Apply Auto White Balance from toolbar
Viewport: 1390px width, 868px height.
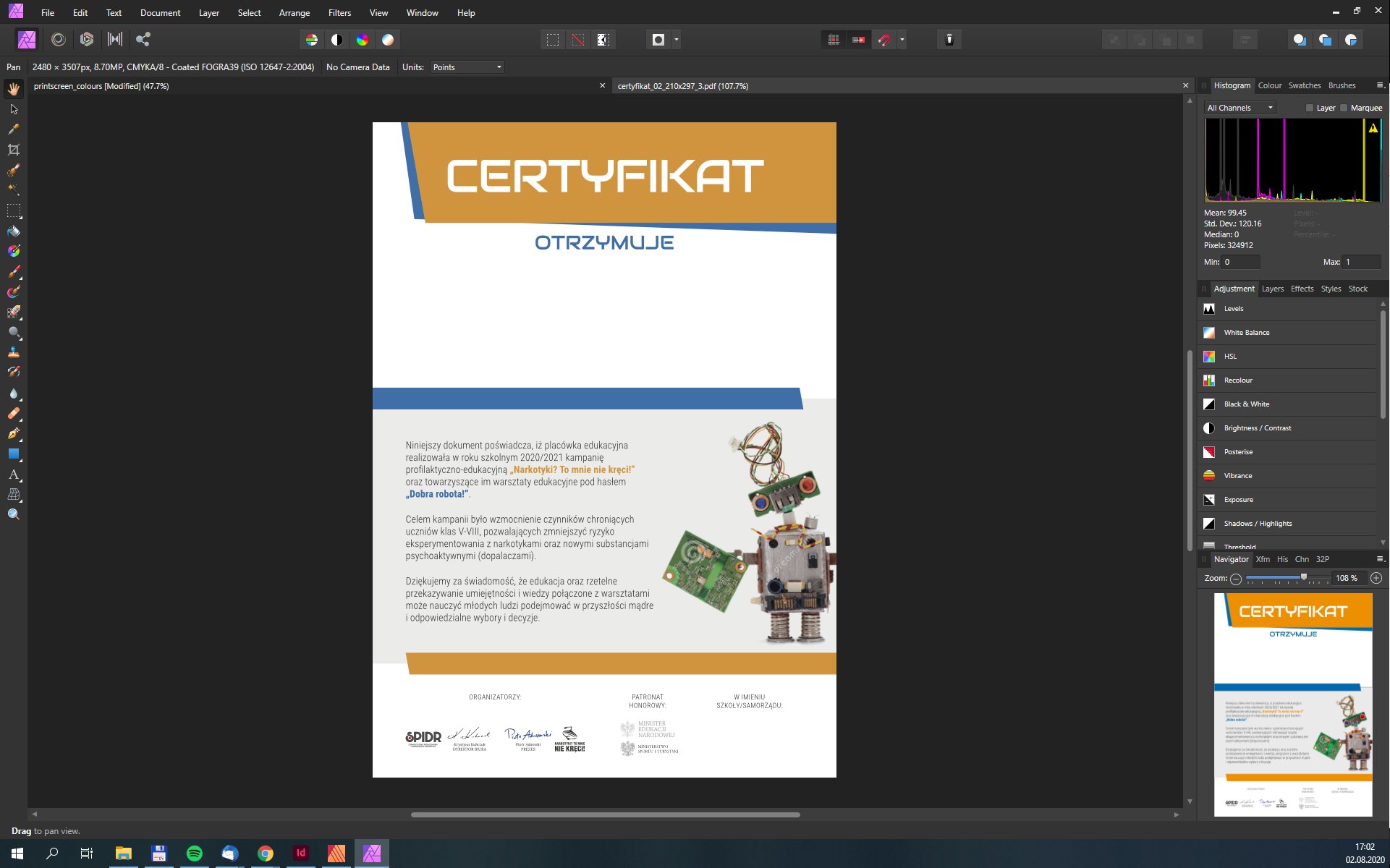tap(388, 40)
